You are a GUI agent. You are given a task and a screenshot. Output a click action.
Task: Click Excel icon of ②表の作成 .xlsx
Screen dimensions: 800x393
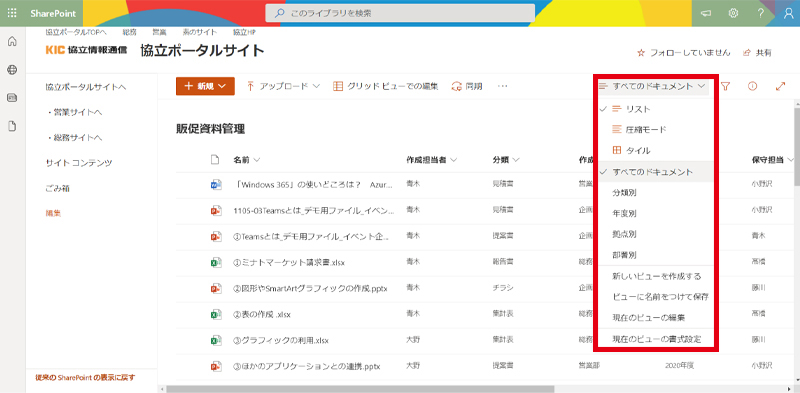click(x=216, y=314)
